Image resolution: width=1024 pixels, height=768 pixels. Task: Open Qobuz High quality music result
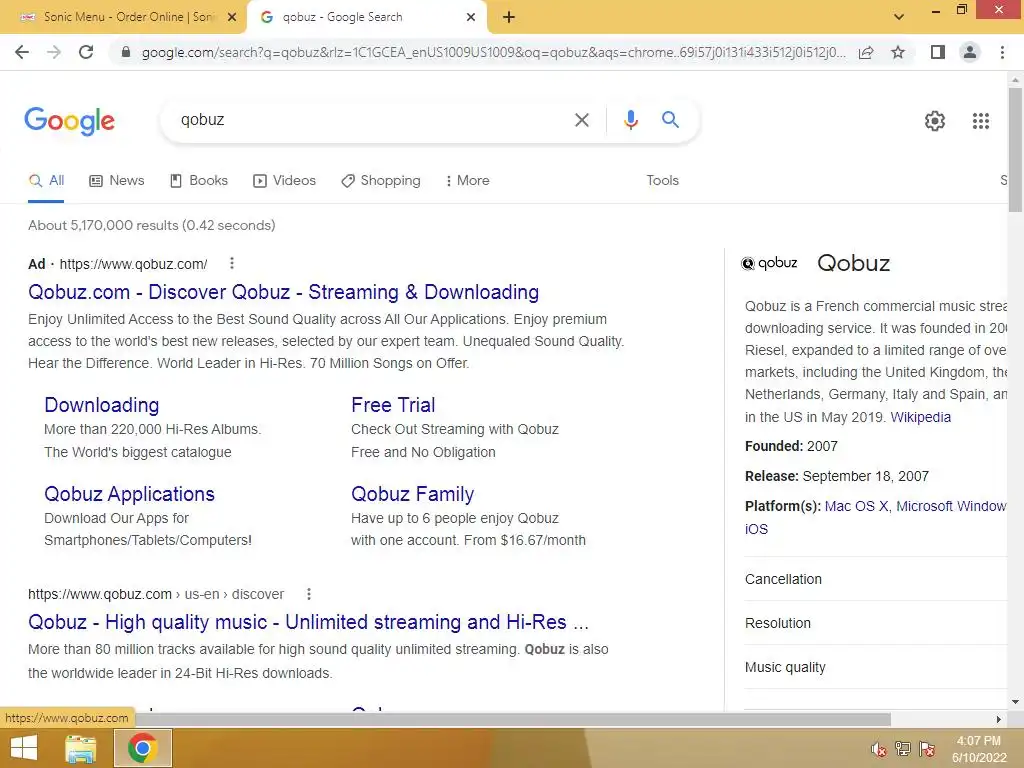click(308, 622)
